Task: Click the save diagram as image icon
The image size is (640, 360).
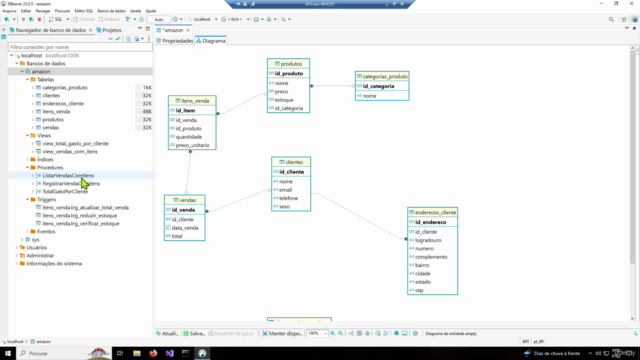Action: 404,333
